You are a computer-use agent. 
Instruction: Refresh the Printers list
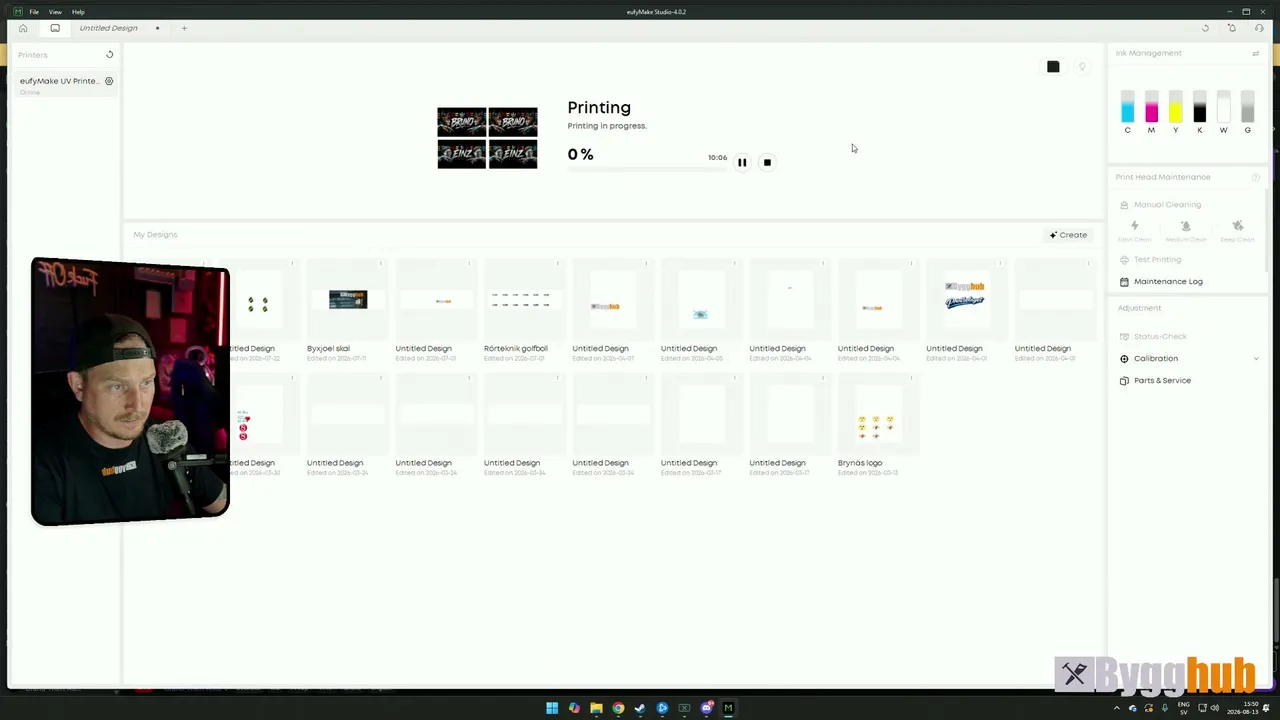click(110, 55)
